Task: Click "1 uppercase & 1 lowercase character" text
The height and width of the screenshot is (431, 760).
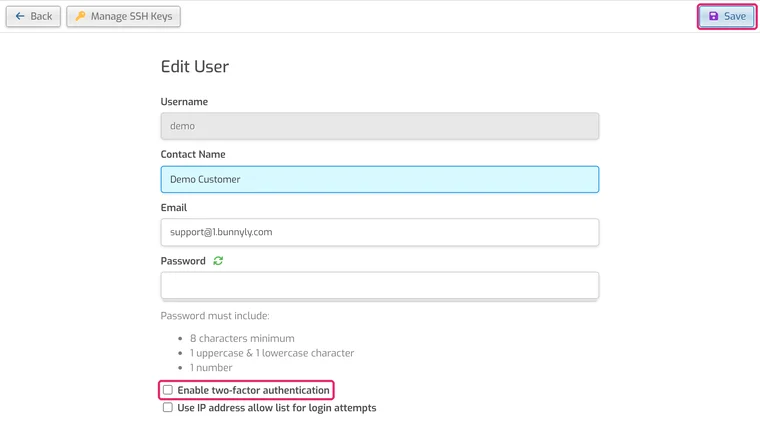Action: (272, 353)
